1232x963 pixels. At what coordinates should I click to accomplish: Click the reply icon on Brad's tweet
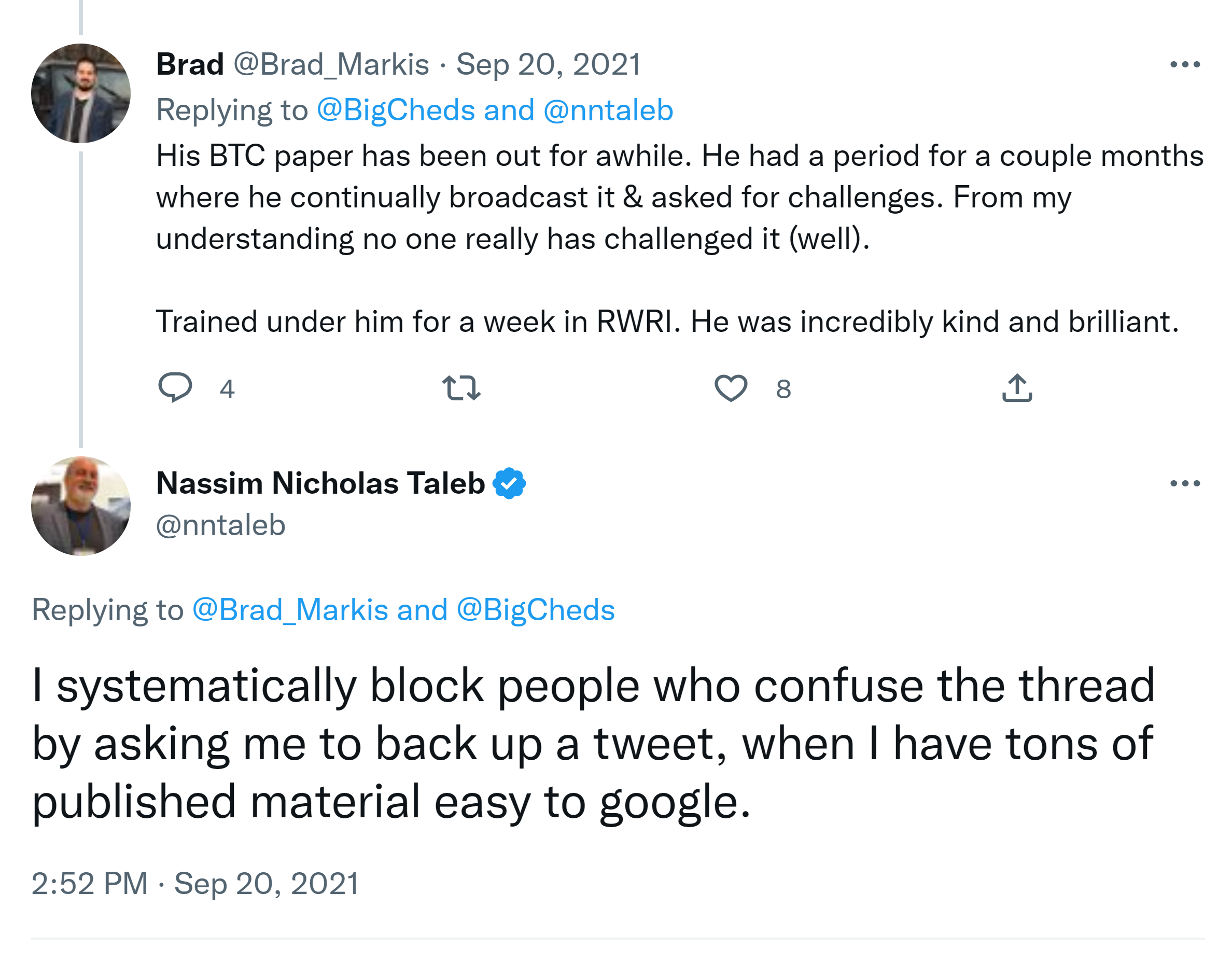(175, 387)
